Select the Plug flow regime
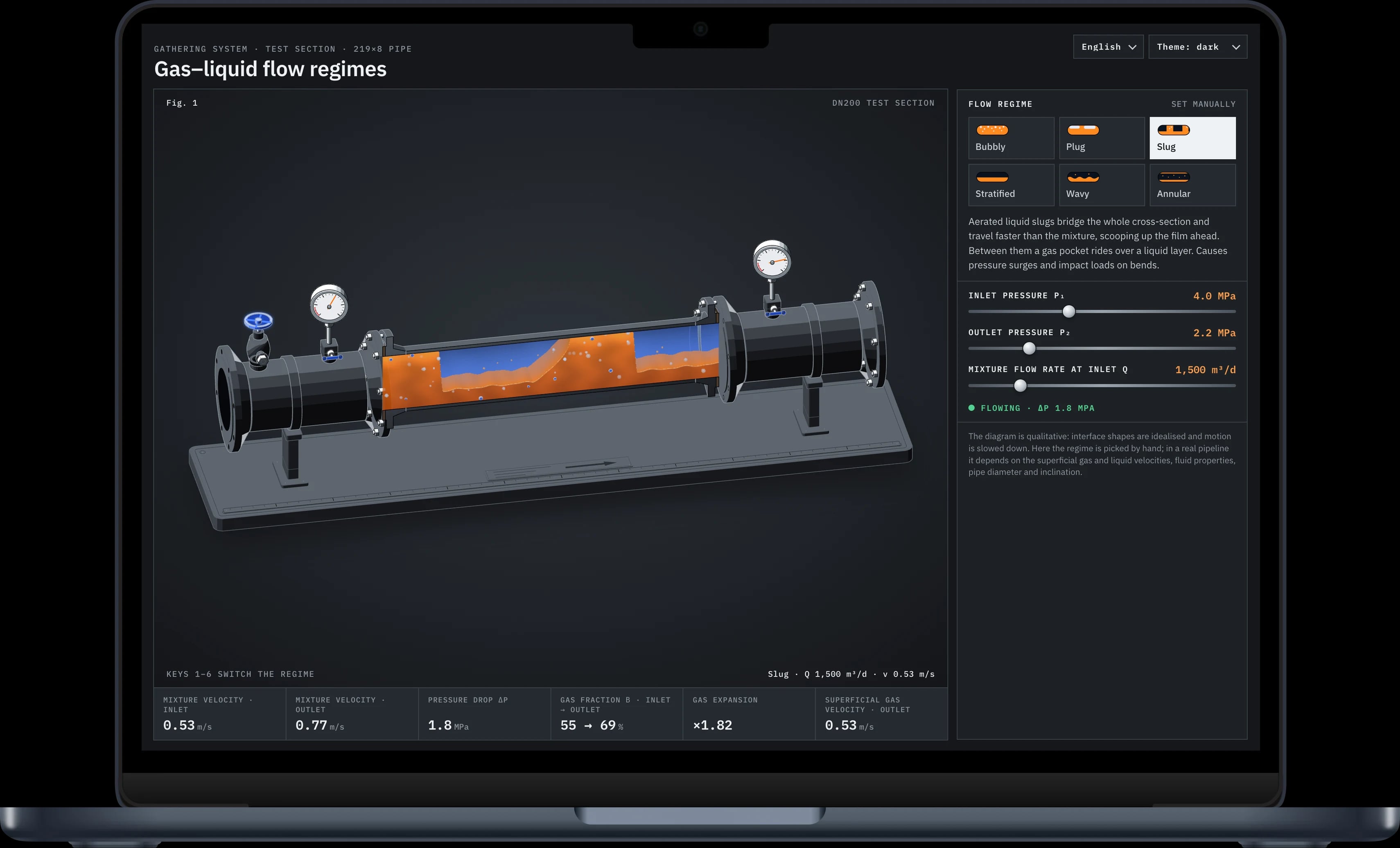 click(1102, 138)
